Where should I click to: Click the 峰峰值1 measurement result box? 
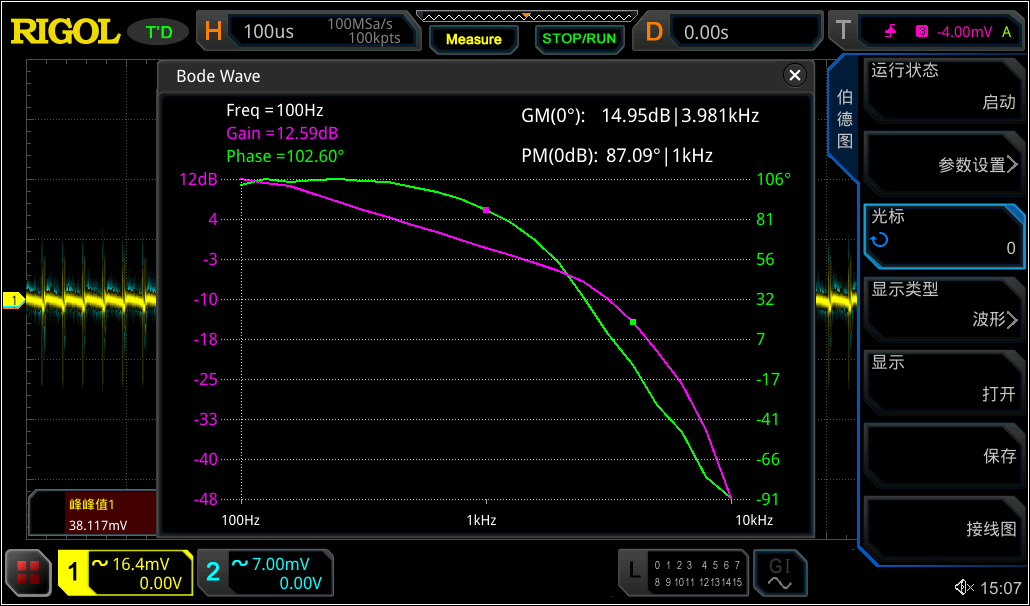pos(92,514)
